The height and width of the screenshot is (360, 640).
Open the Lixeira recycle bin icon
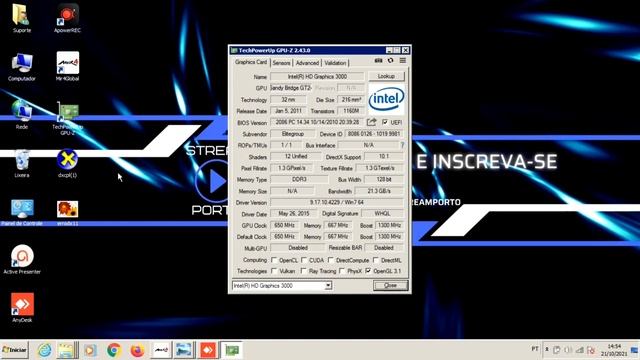[21, 163]
